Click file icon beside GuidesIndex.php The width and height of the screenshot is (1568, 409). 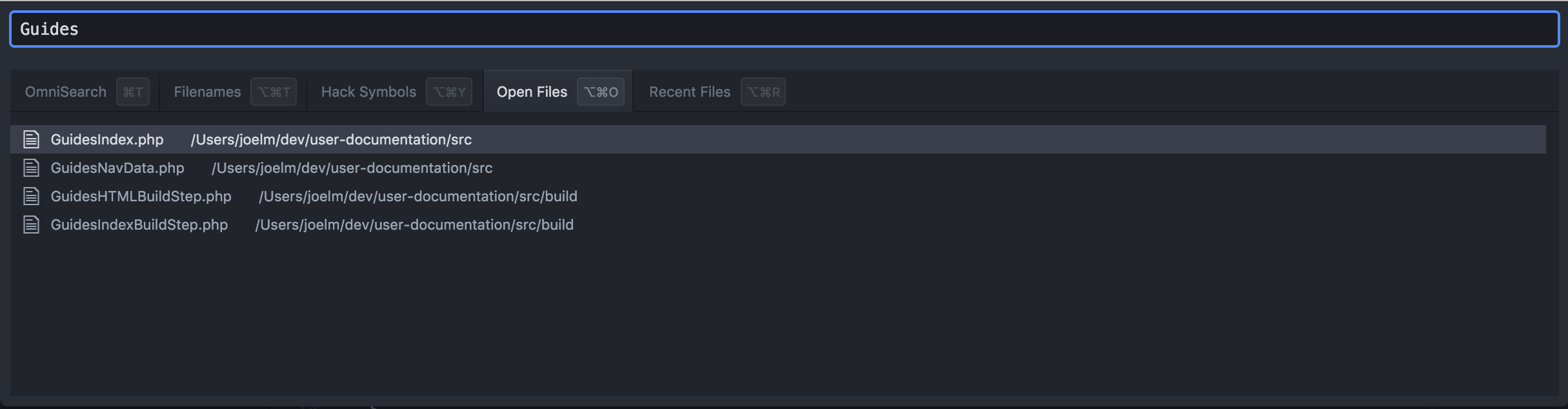31,139
